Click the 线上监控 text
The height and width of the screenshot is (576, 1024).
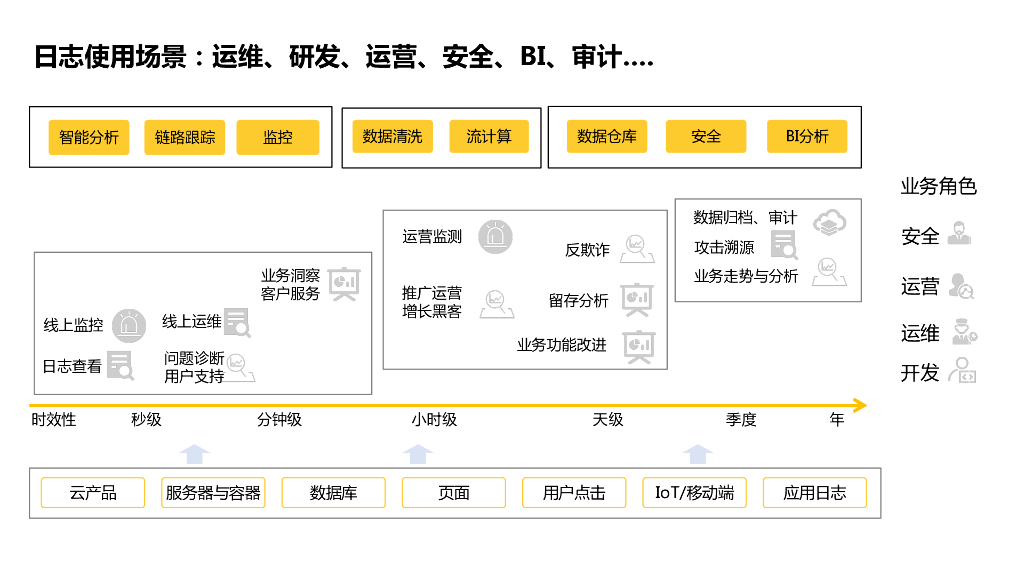pyautogui.click(x=73, y=325)
